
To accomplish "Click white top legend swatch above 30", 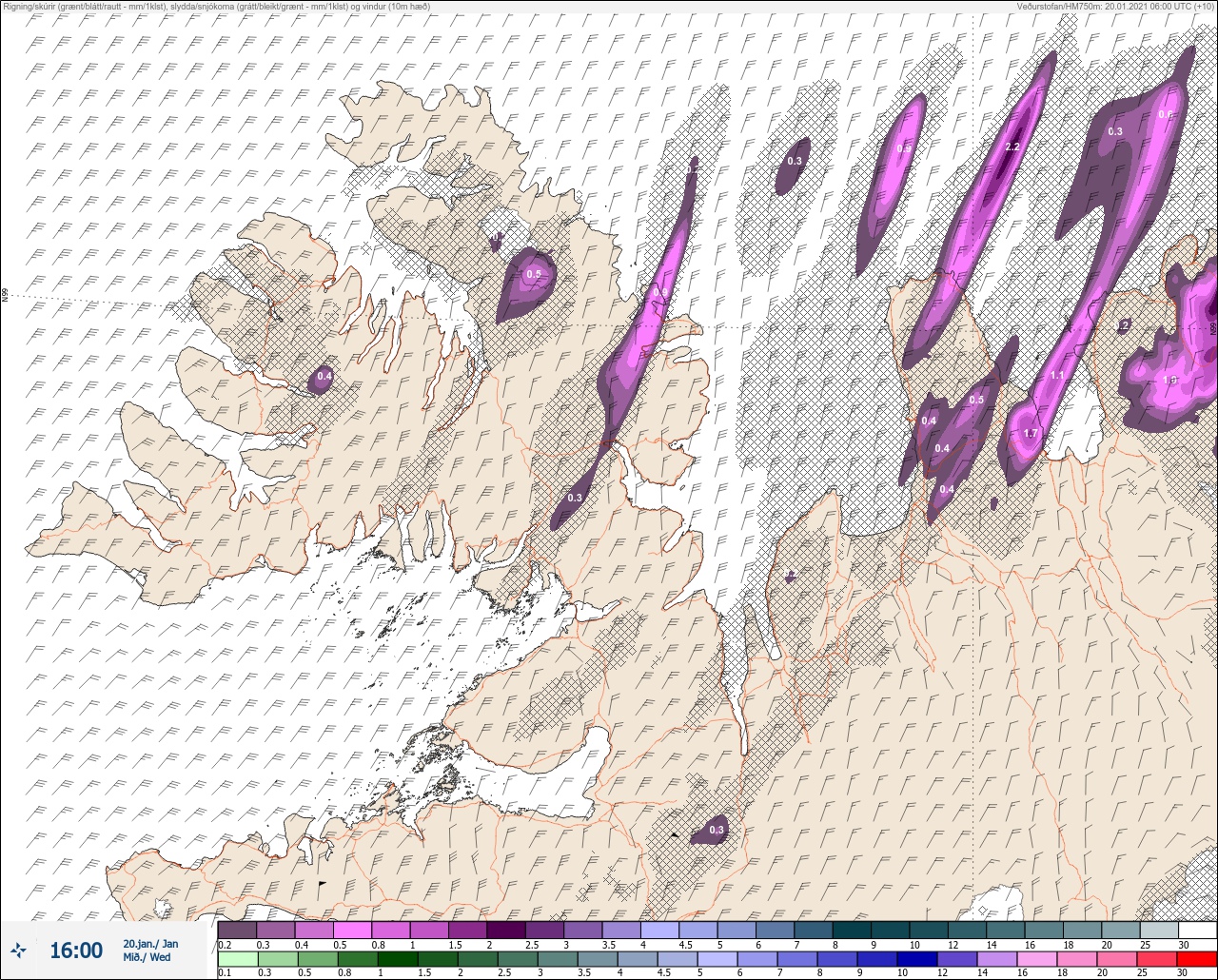I will tap(1197, 930).
